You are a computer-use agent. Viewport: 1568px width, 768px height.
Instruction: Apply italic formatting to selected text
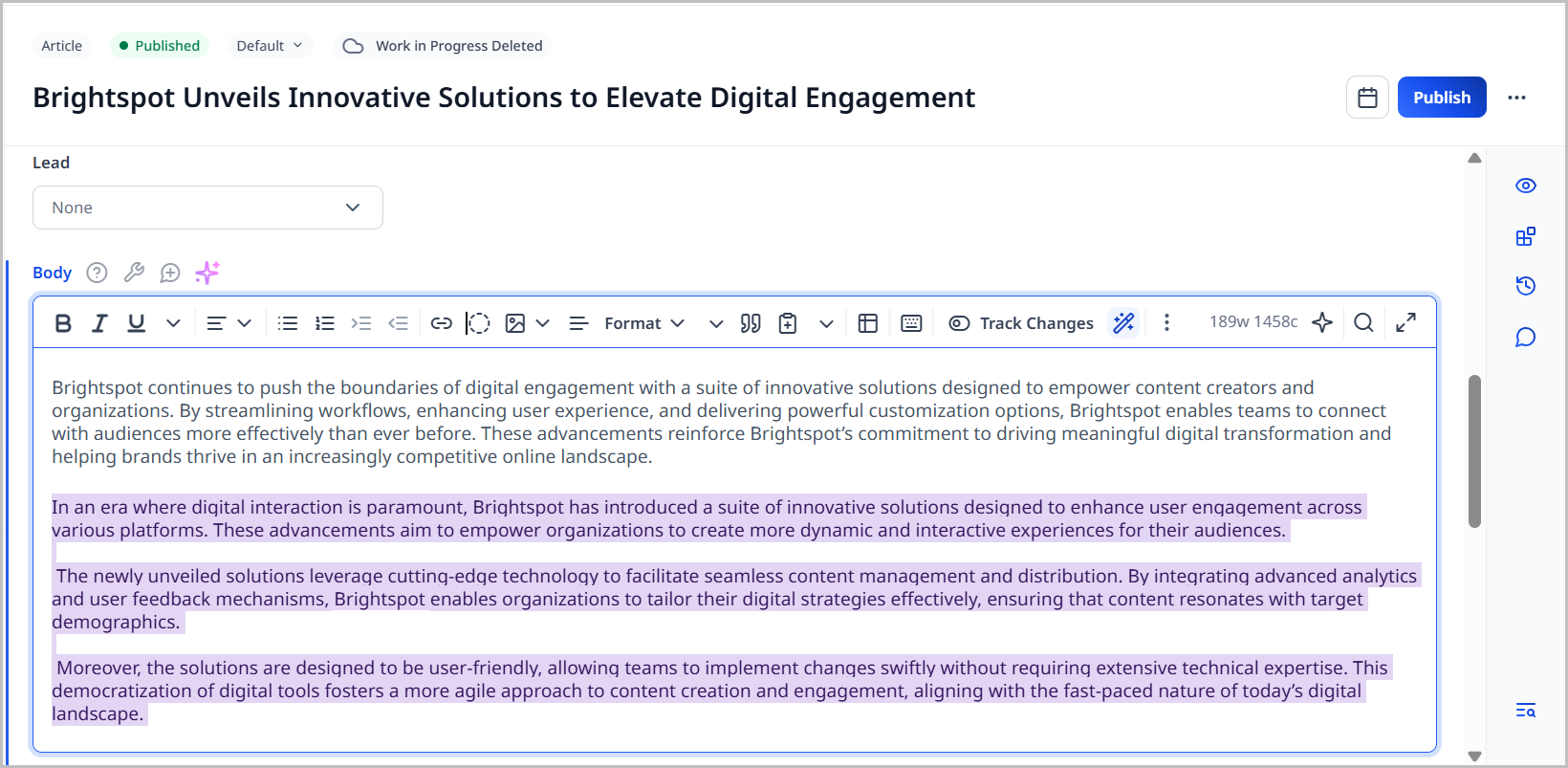[99, 323]
